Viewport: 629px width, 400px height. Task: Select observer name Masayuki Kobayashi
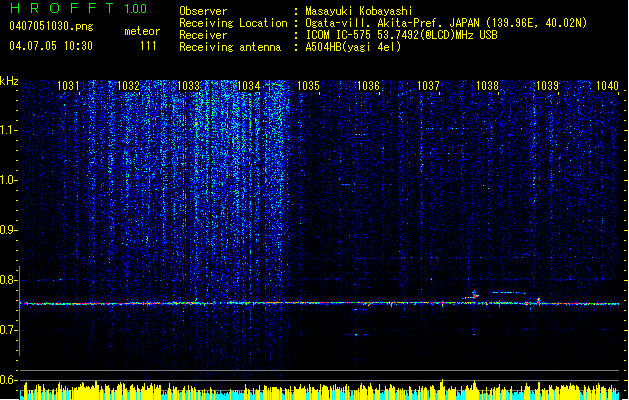pyautogui.click(x=359, y=11)
